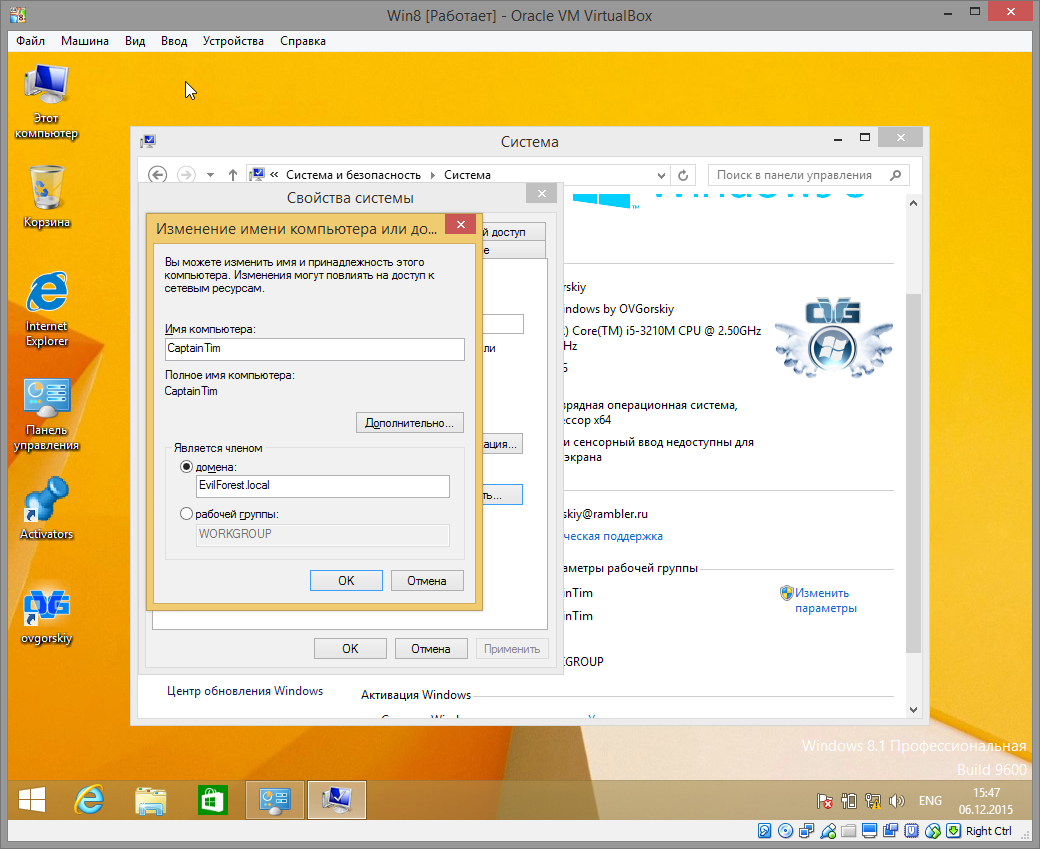Select the Activators desktop shortcut
This screenshot has height=849, width=1040.
(46, 508)
